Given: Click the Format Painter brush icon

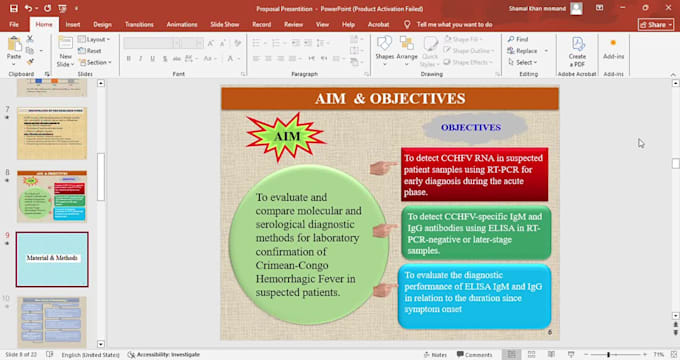Looking at the screenshot, I should tap(30, 62).
